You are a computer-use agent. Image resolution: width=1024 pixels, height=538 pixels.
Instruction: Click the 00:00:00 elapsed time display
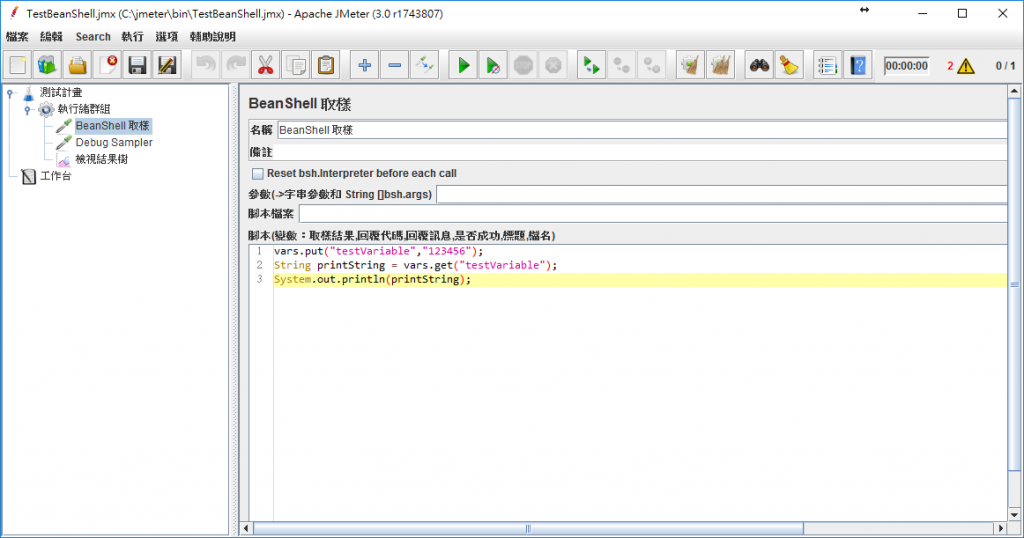(906, 66)
